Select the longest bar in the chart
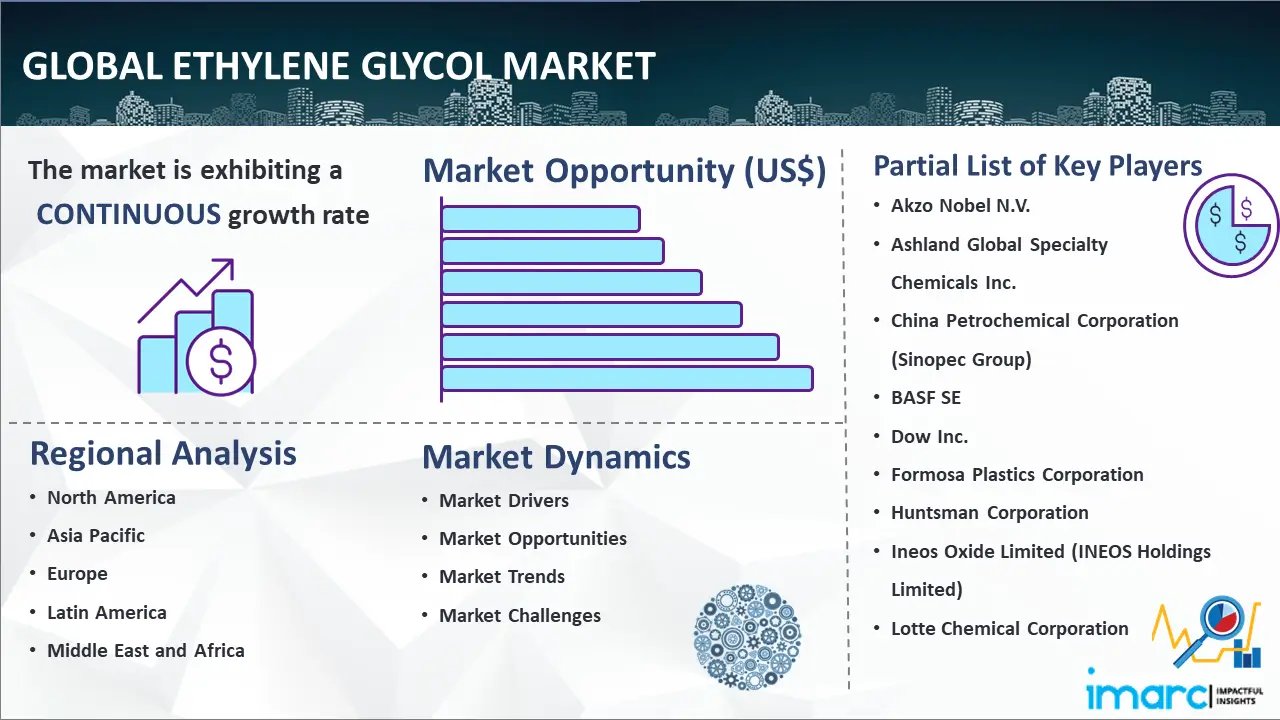Screen dimensions: 1280x720 [x=626, y=378]
